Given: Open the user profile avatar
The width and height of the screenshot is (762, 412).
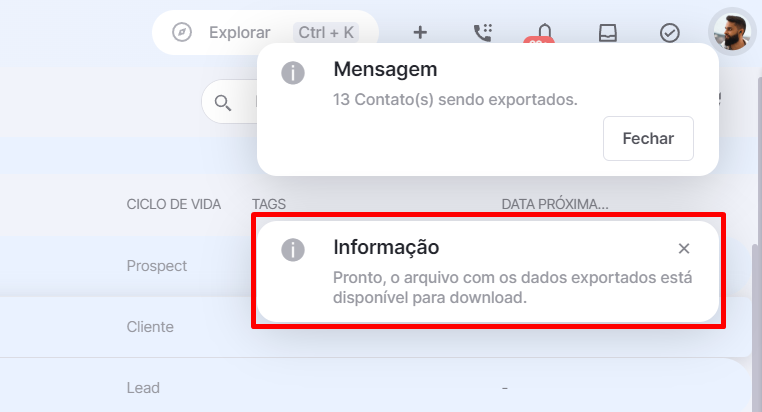Looking at the screenshot, I should [732, 32].
